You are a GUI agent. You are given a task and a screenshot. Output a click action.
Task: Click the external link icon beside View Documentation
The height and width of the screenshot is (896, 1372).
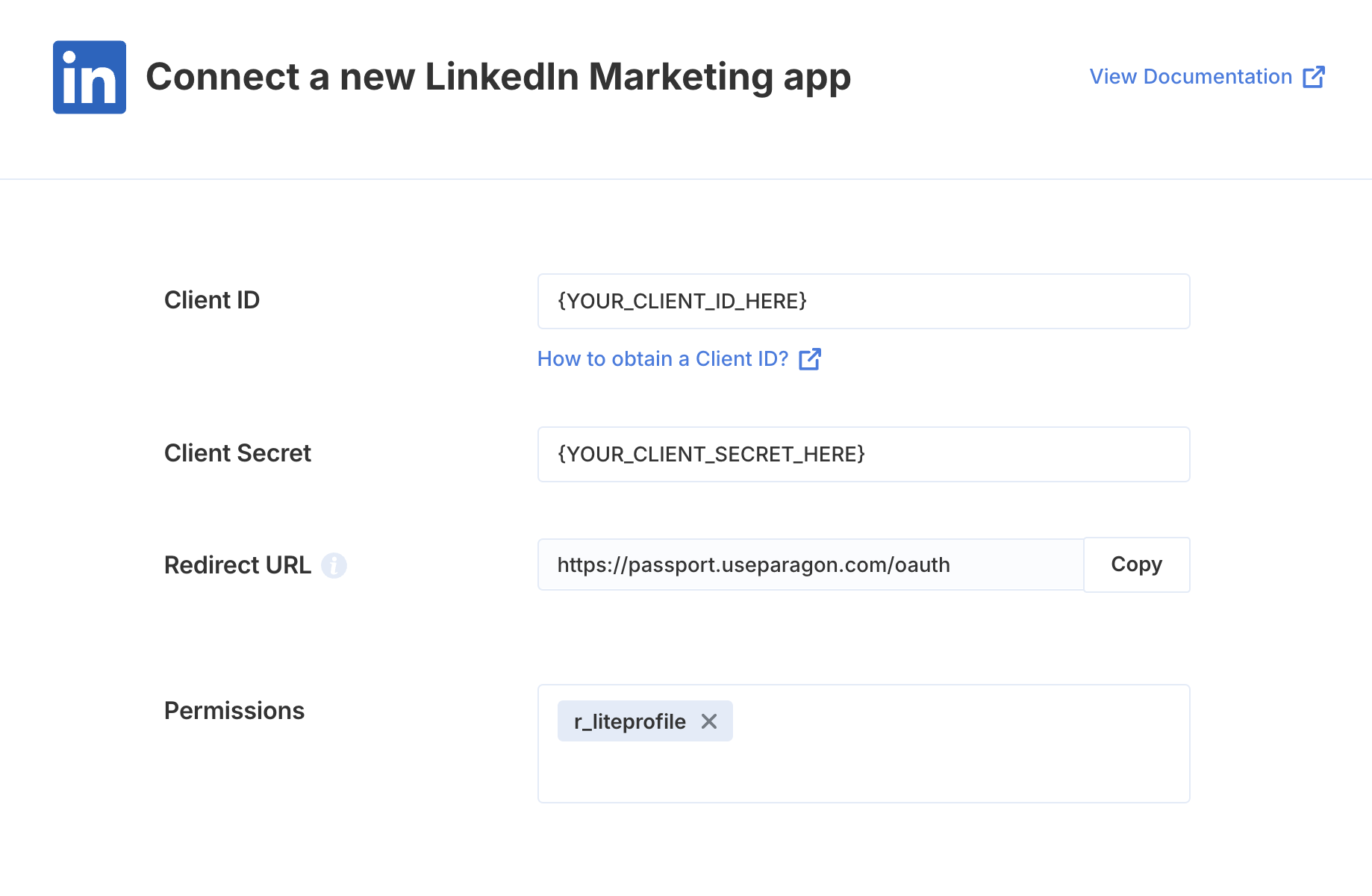1314,77
